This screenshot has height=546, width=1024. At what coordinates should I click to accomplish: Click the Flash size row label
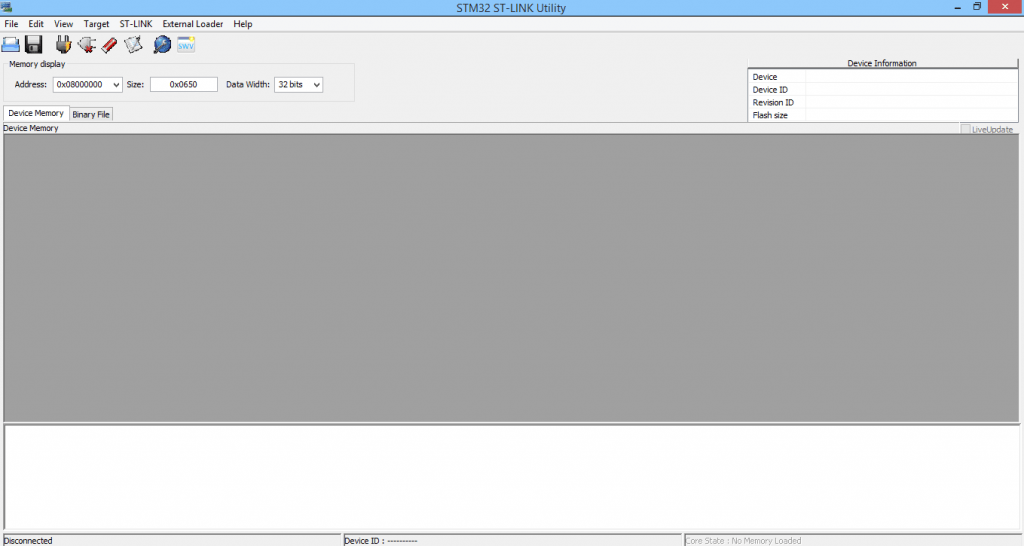coord(770,115)
